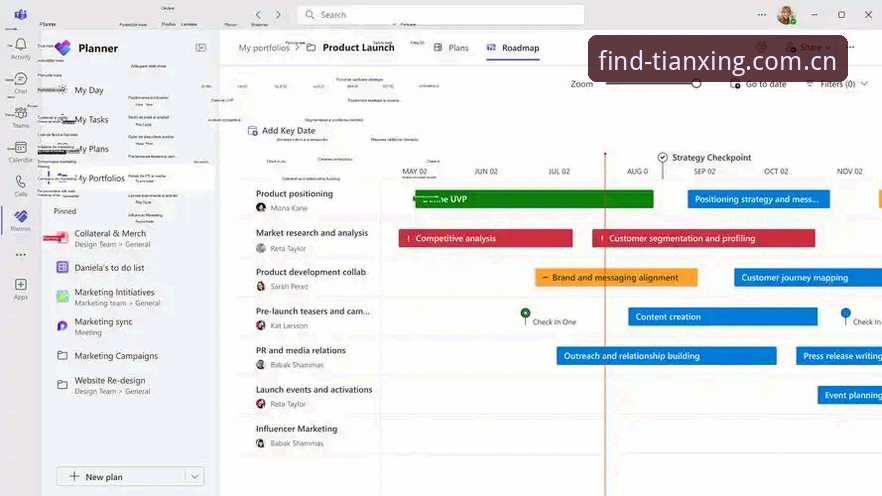
Task: Collapse the Planner sidebar panel icon
Action: 201,48
